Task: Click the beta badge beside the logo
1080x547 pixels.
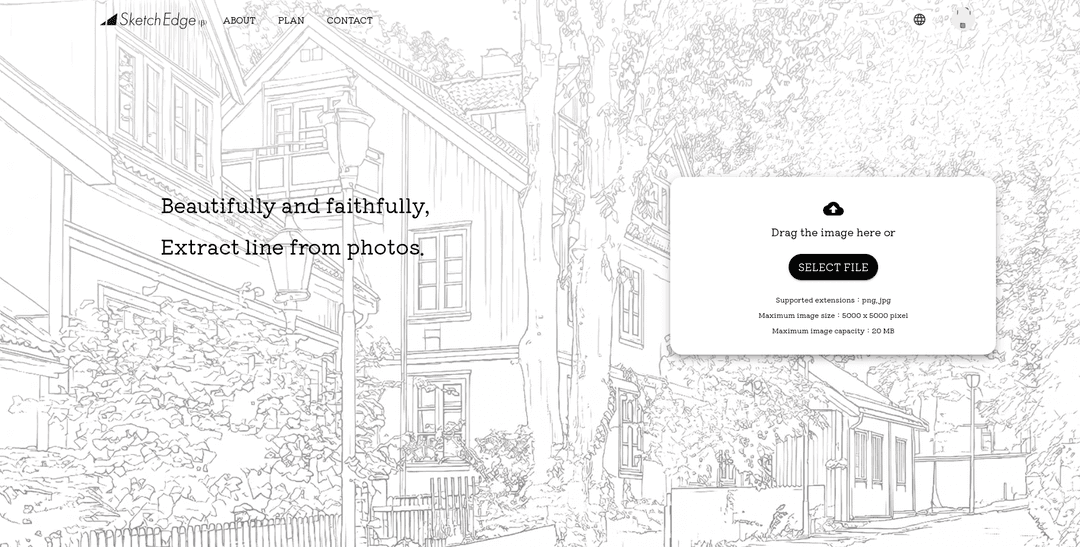Action: [x=202, y=23]
